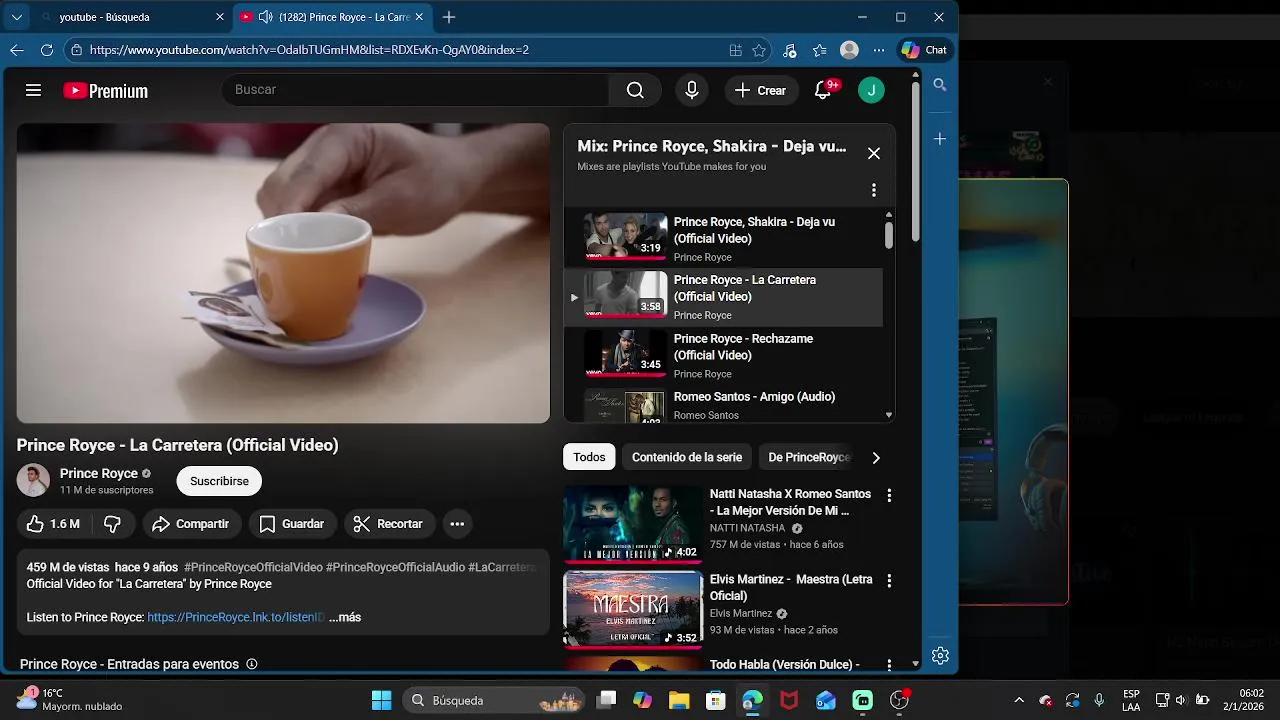Click down arrow of page scrollbar

[915, 664]
